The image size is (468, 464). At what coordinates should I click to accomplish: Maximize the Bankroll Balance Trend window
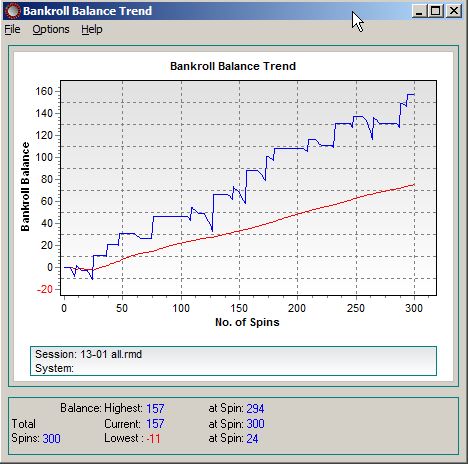(435, 11)
